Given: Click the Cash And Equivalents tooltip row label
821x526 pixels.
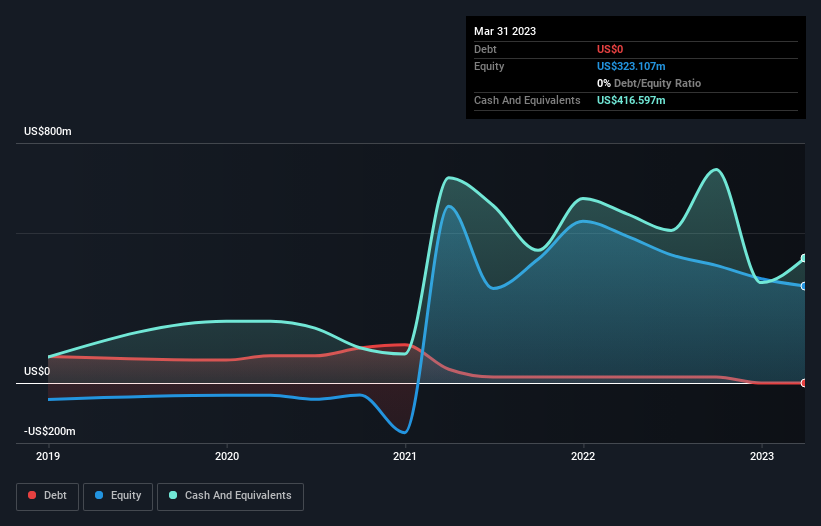Looking at the screenshot, I should (x=527, y=100).
